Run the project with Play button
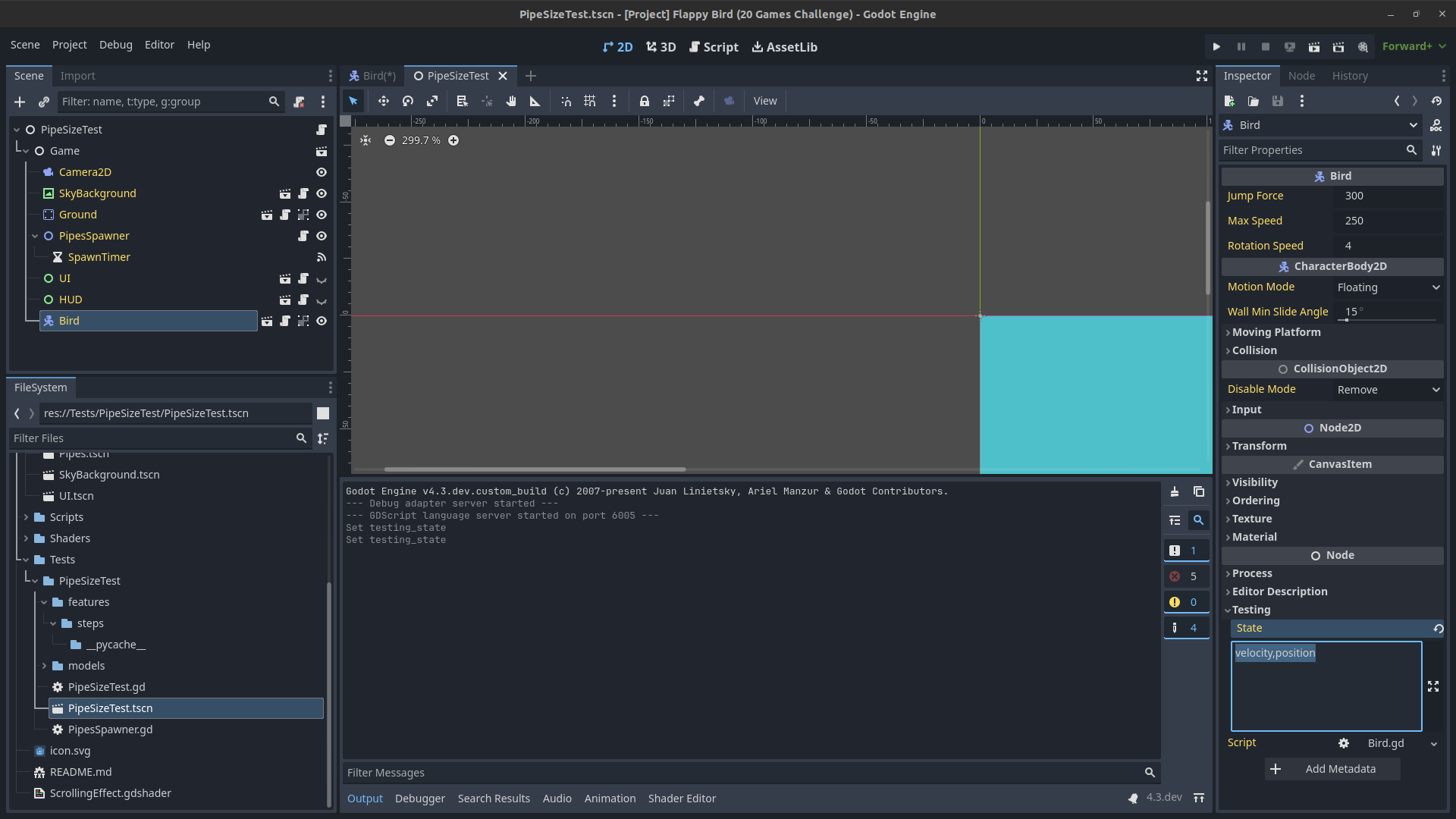Viewport: 1456px width, 819px height. point(1216,47)
